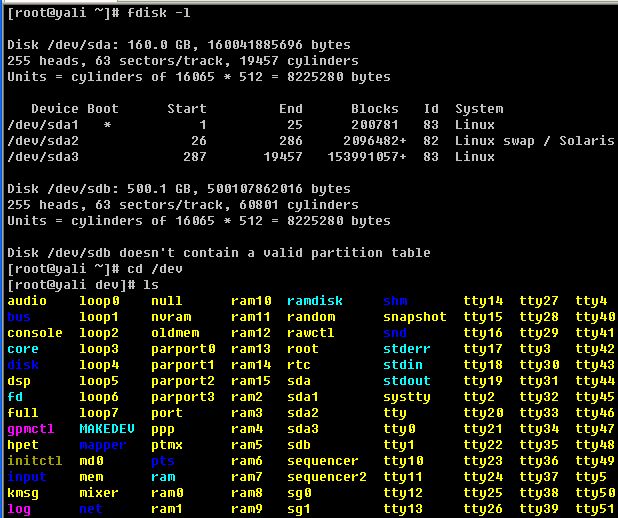Click the blue "mapper" directory entry

click(x=102, y=445)
